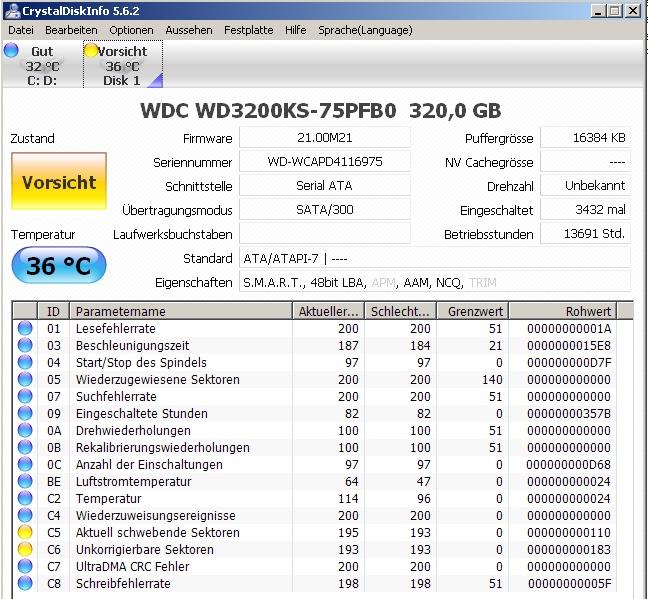This screenshot has width=648, height=599.
Task: Click the blue orb for Wiederzugewiesene Sektoren
Action: pos(25,379)
